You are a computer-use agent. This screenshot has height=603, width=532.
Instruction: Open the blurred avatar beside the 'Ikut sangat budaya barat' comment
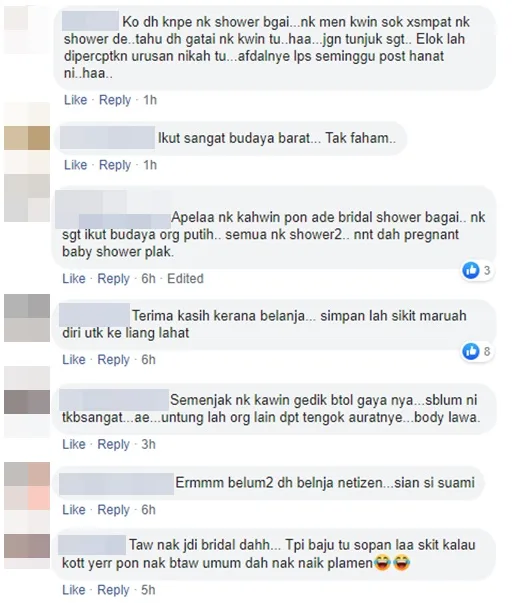click(x=27, y=138)
